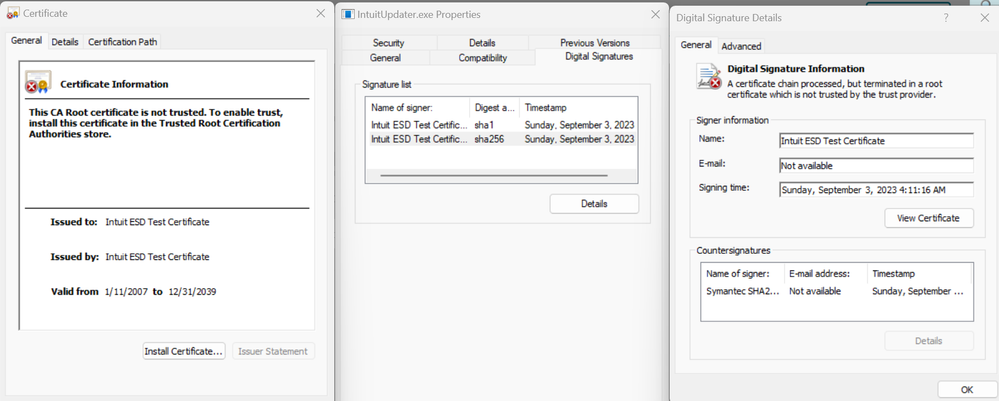Click the Digital Signature Information error icon
Image resolution: width=999 pixels, height=401 pixels.
tap(709, 77)
